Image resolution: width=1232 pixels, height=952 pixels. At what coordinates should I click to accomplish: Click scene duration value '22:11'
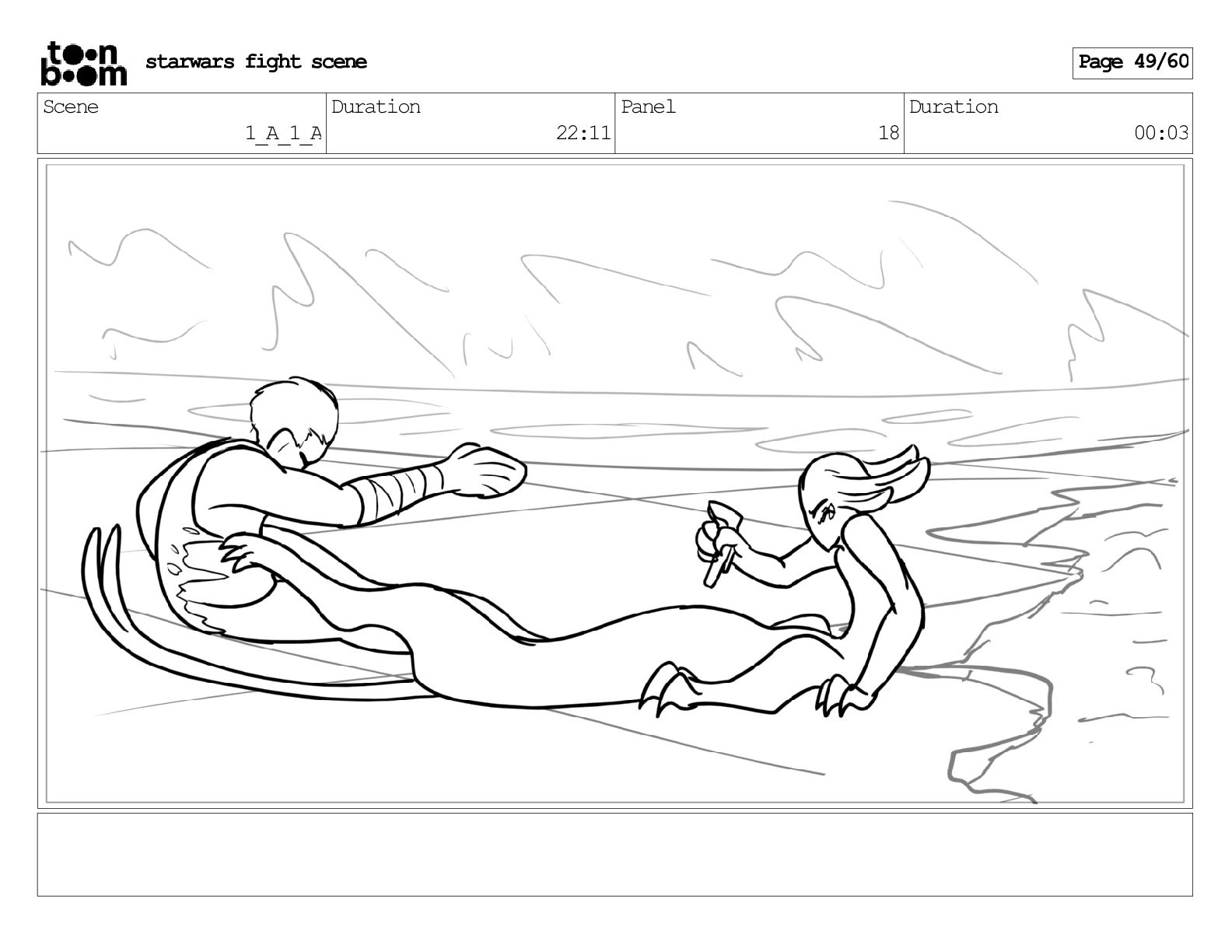pyautogui.click(x=583, y=133)
